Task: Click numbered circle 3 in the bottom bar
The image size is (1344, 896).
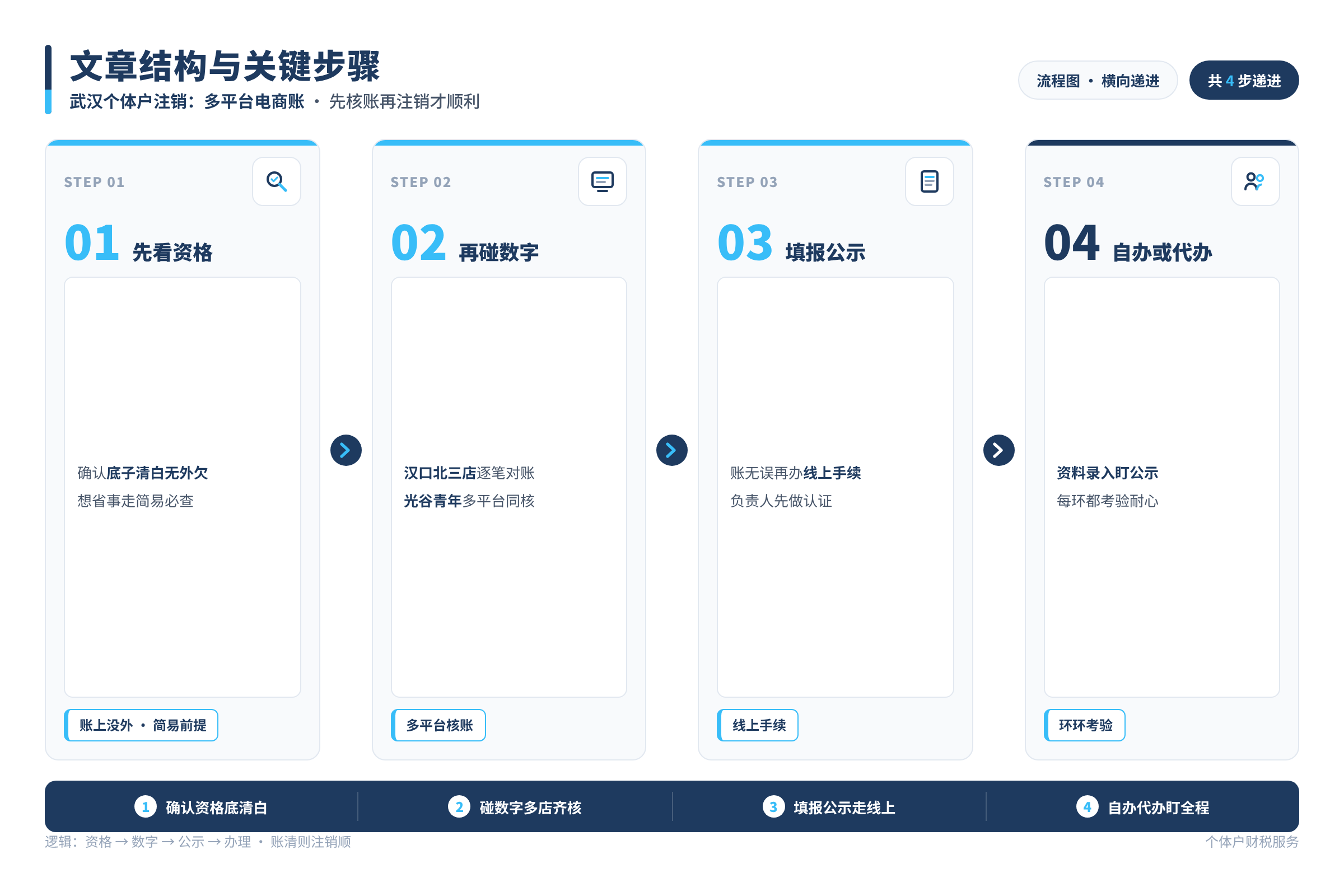Action: pyautogui.click(x=773, y=807)
